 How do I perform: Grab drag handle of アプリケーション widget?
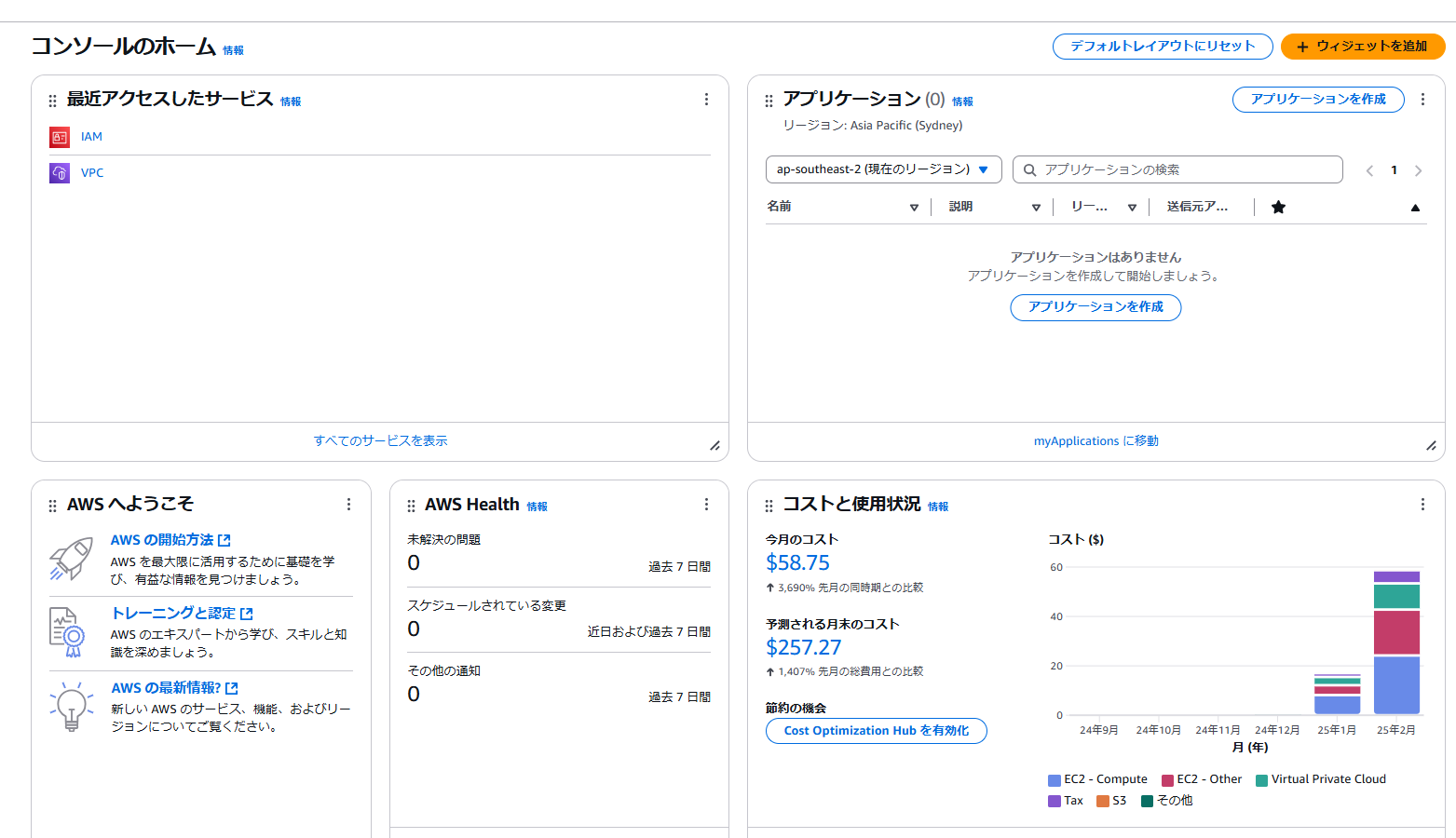(769, 101)
